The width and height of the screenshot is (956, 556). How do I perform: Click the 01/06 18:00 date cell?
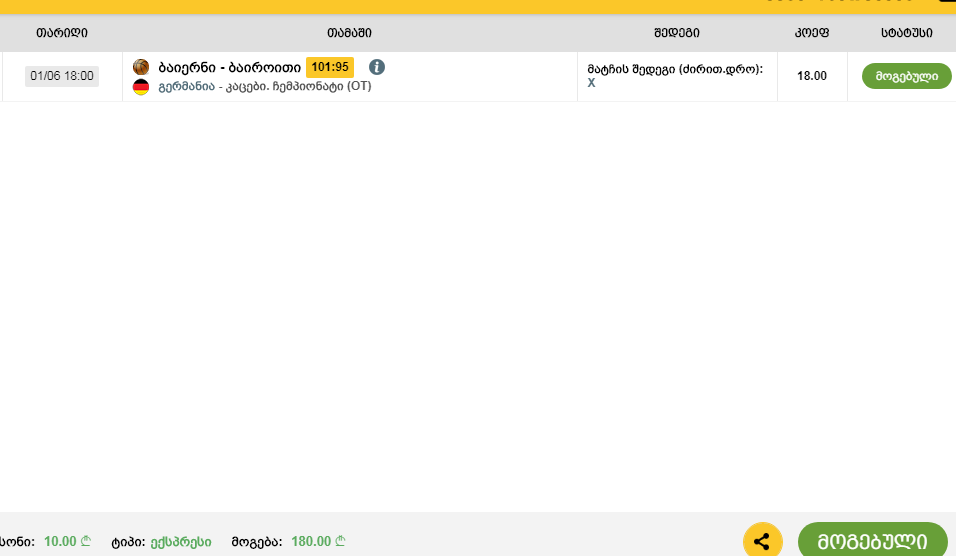tap(62, 76)
